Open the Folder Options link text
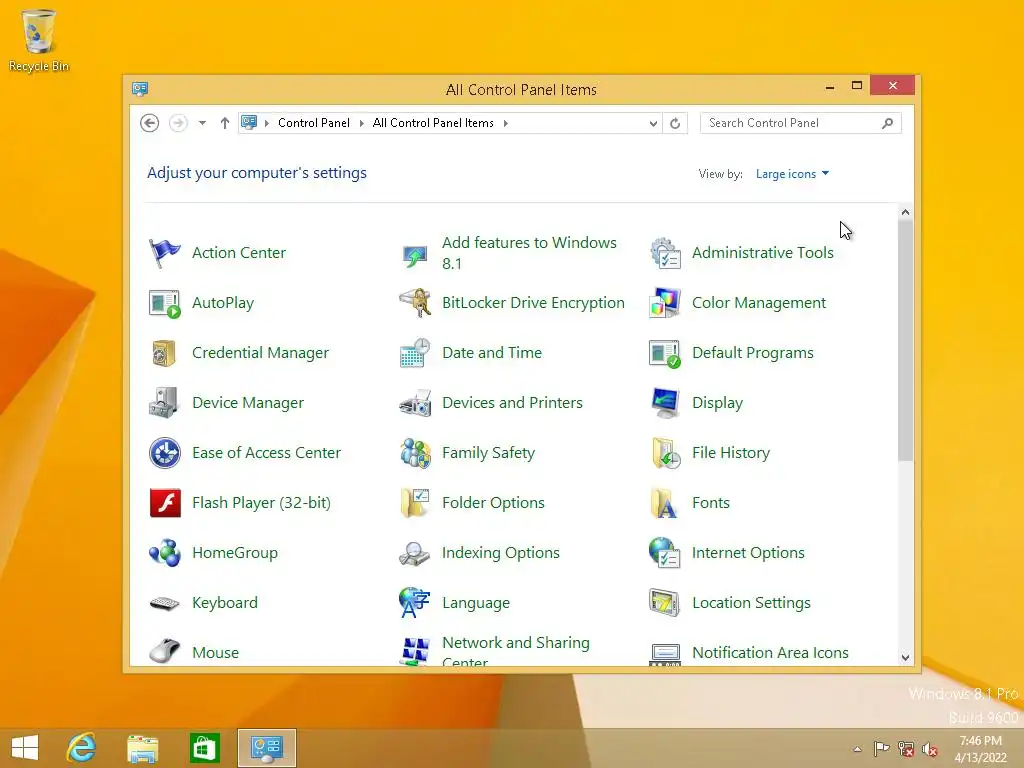This screenshot has height=768, width=1024. (494, 503)
